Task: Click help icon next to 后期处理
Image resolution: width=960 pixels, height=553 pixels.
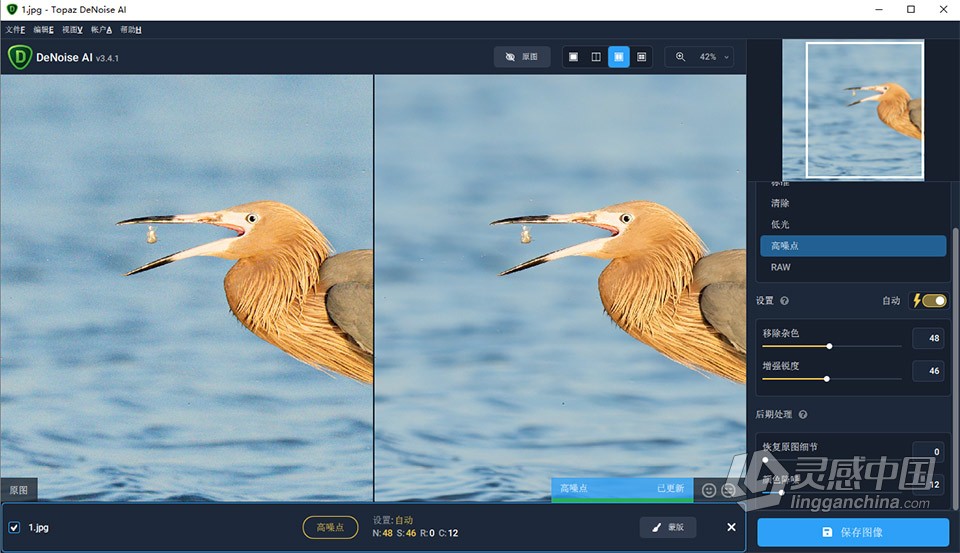Action: pyautogui.click(x=803, y=415)
